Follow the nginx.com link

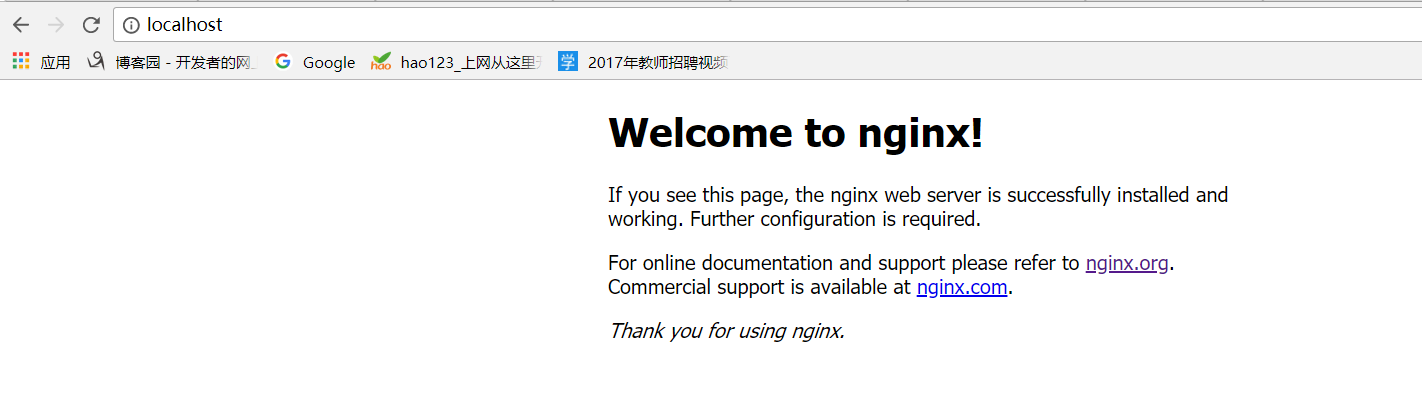(x=962, y=288)
